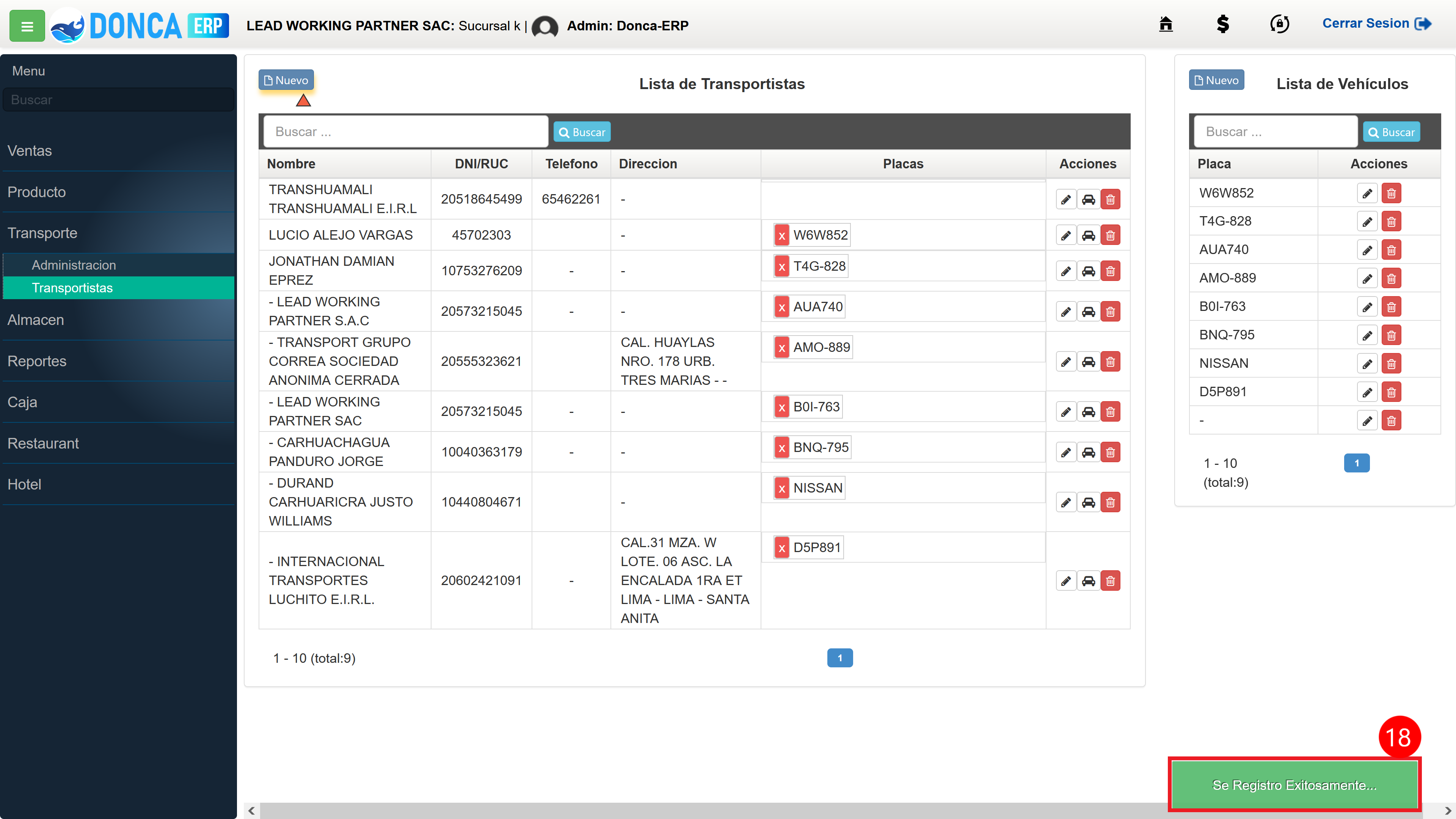Click Buscar button in Vehículos panel
This screenshot has width=1456, height=819.
tap(1392, 132)
